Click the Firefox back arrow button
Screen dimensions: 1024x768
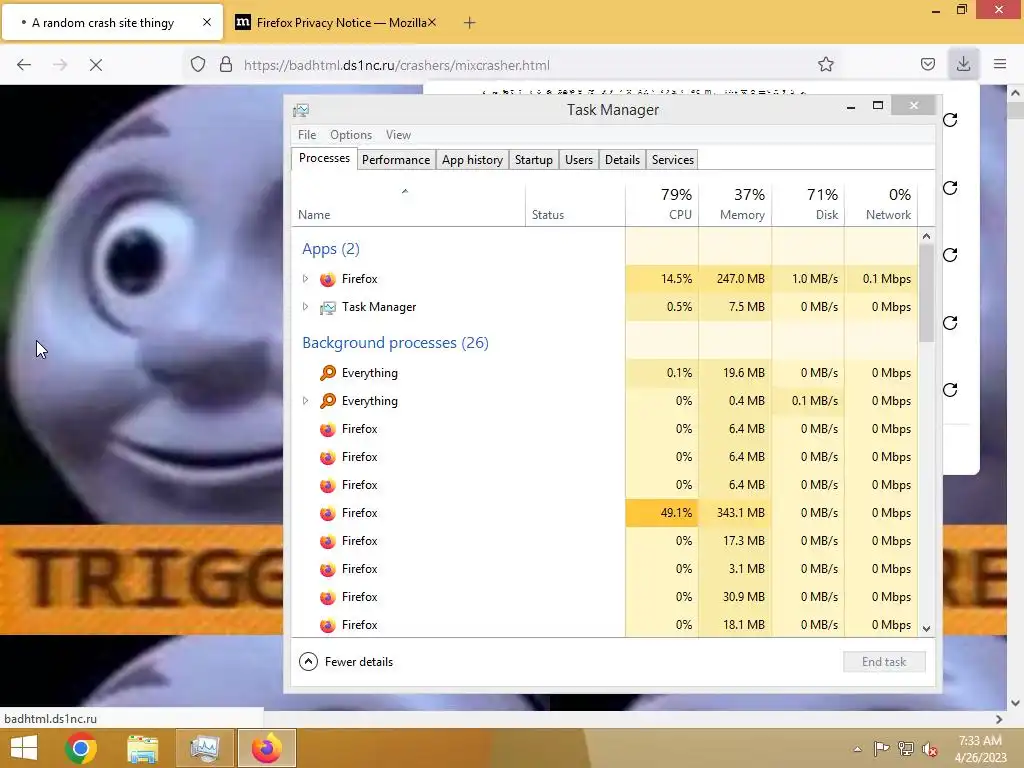point(24,65)
